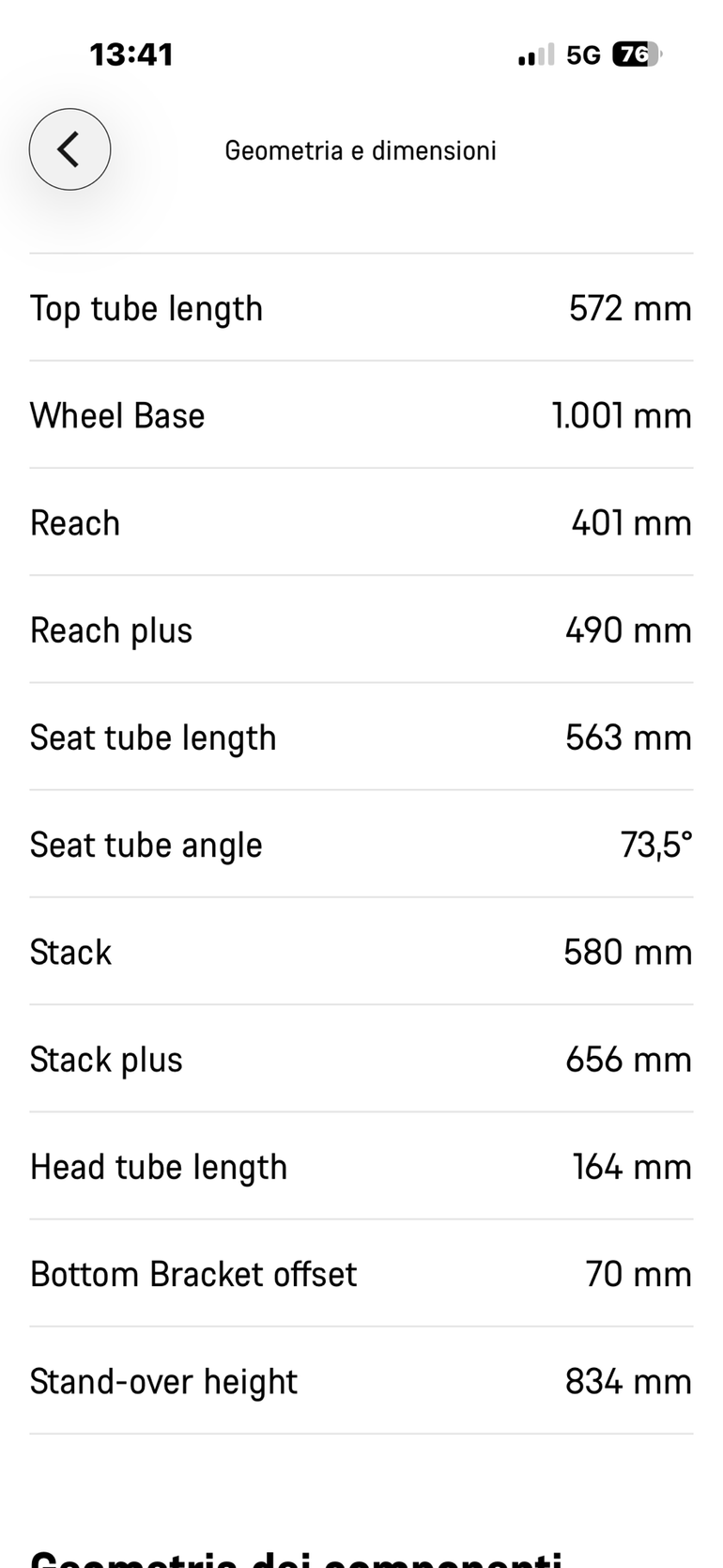Select the Stand-over height row
Viewport: 723px width, 1568px height.
pyautogui.click(x=361, y=1382)
